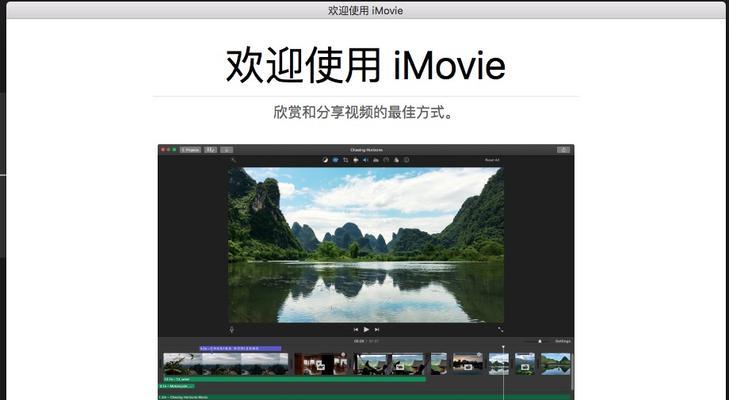Image resolution: width=729 pixels, height=400 pixels.
Task: Click the Share button in preview window
Action: (563, 150)
